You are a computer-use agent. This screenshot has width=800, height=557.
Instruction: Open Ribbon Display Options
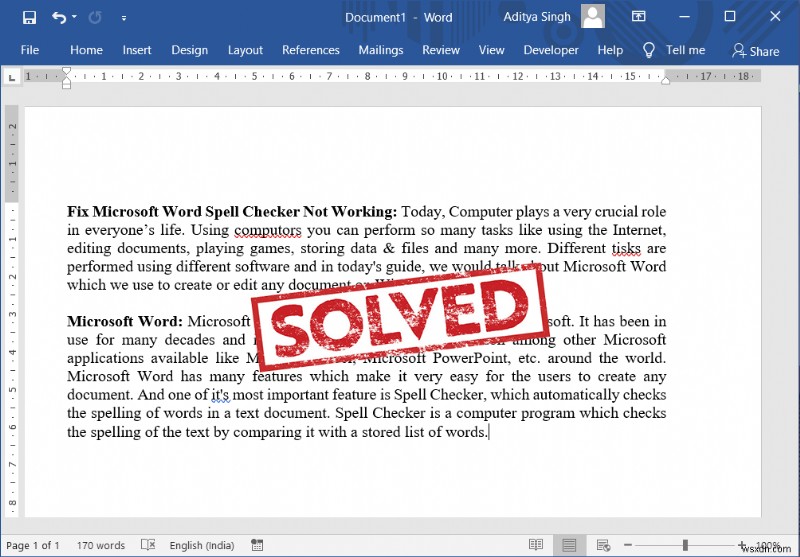(x=638, y=17)
